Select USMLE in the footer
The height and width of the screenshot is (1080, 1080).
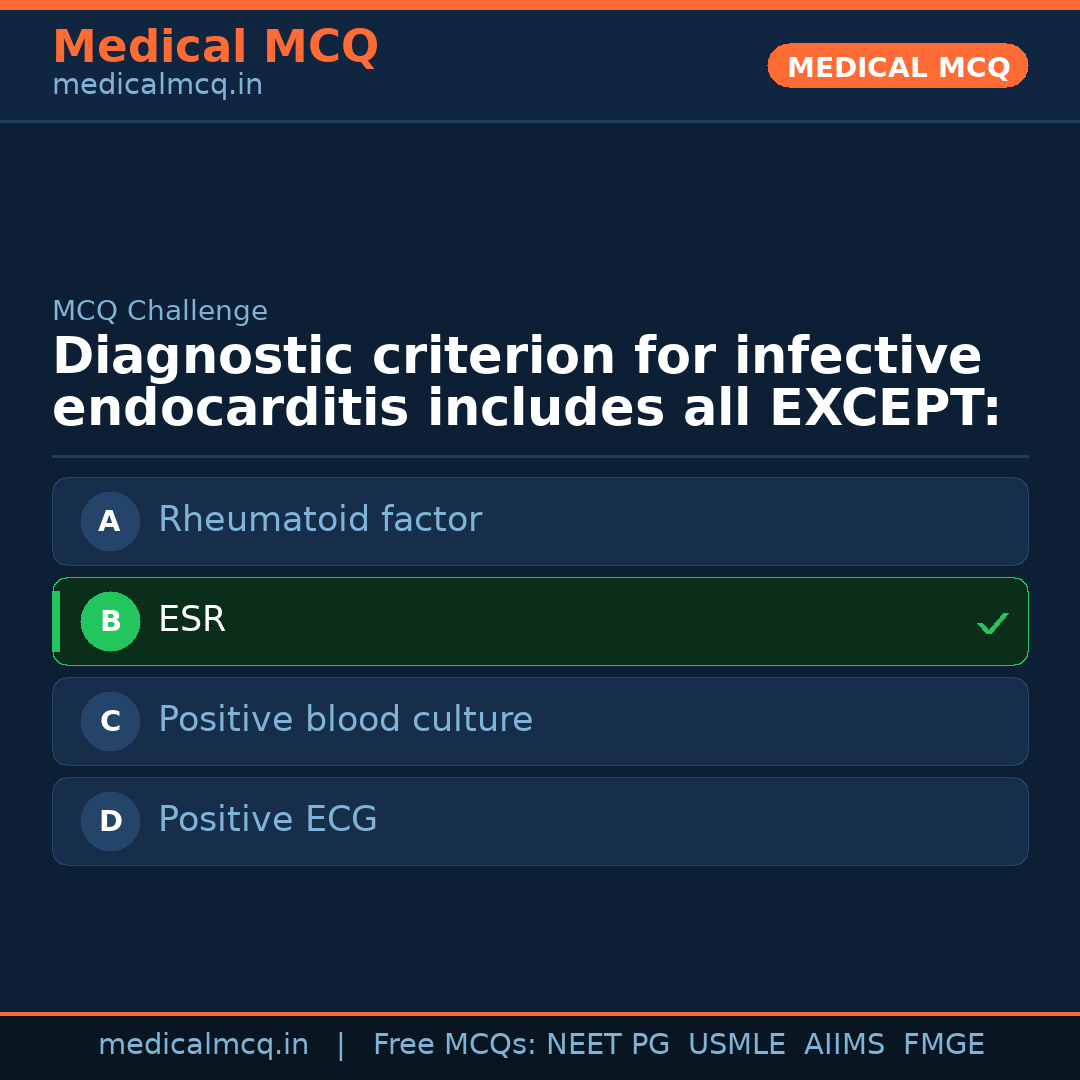(736, 1045)
